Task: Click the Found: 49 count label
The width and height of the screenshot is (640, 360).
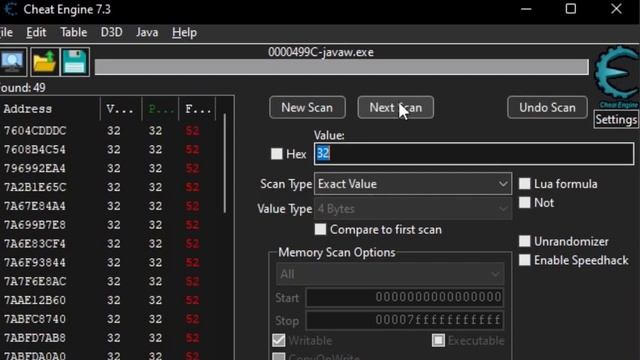Action: click(x=22, y=88)
